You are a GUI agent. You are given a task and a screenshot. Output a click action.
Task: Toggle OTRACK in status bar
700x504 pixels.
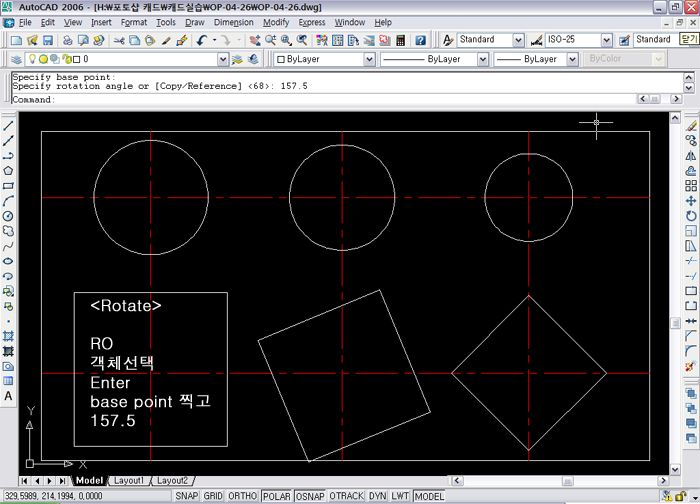[346, 496]
